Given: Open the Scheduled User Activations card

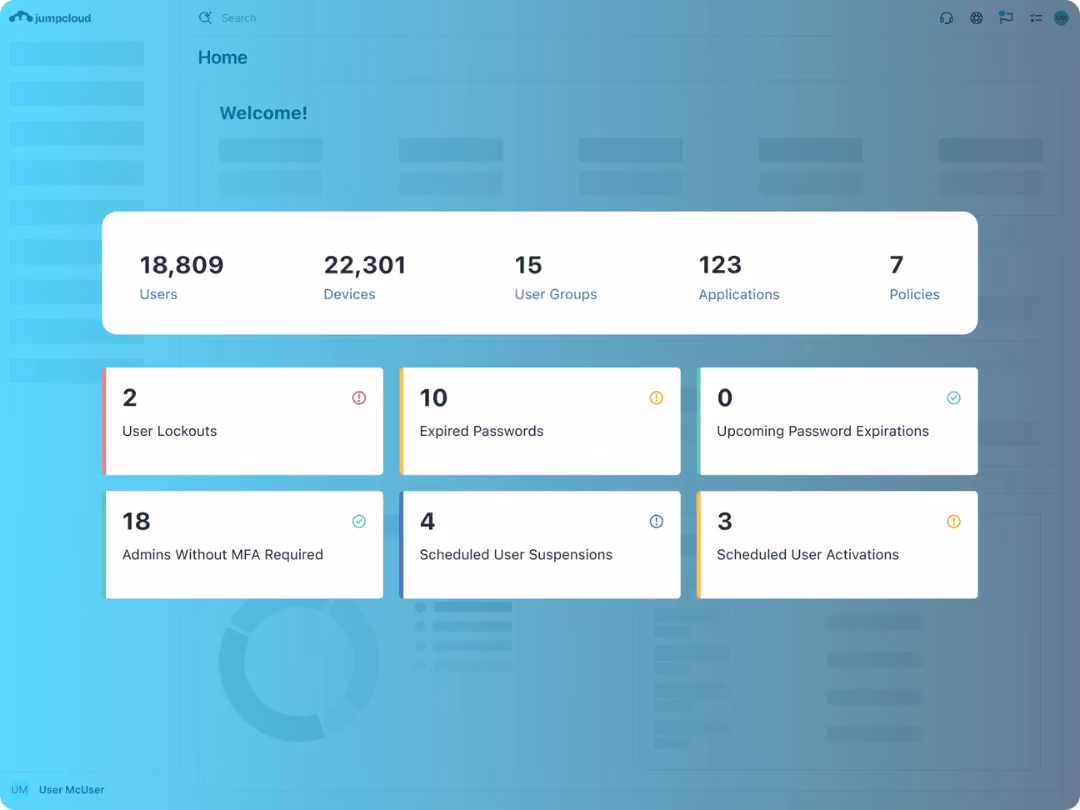Looking at the screenshot, I should 837,545.
